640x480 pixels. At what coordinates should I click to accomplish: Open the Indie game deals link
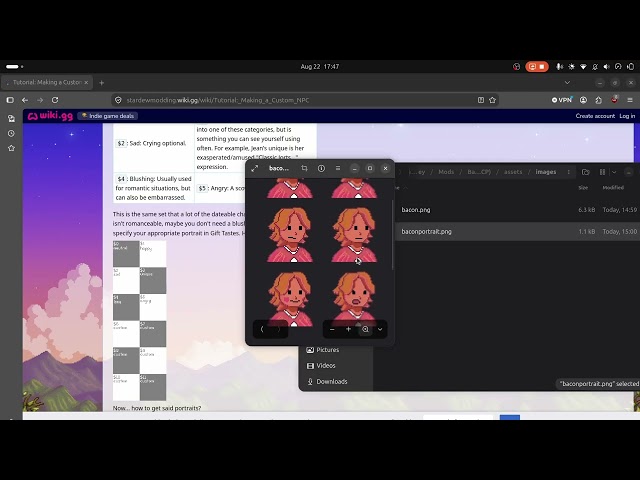108,116
